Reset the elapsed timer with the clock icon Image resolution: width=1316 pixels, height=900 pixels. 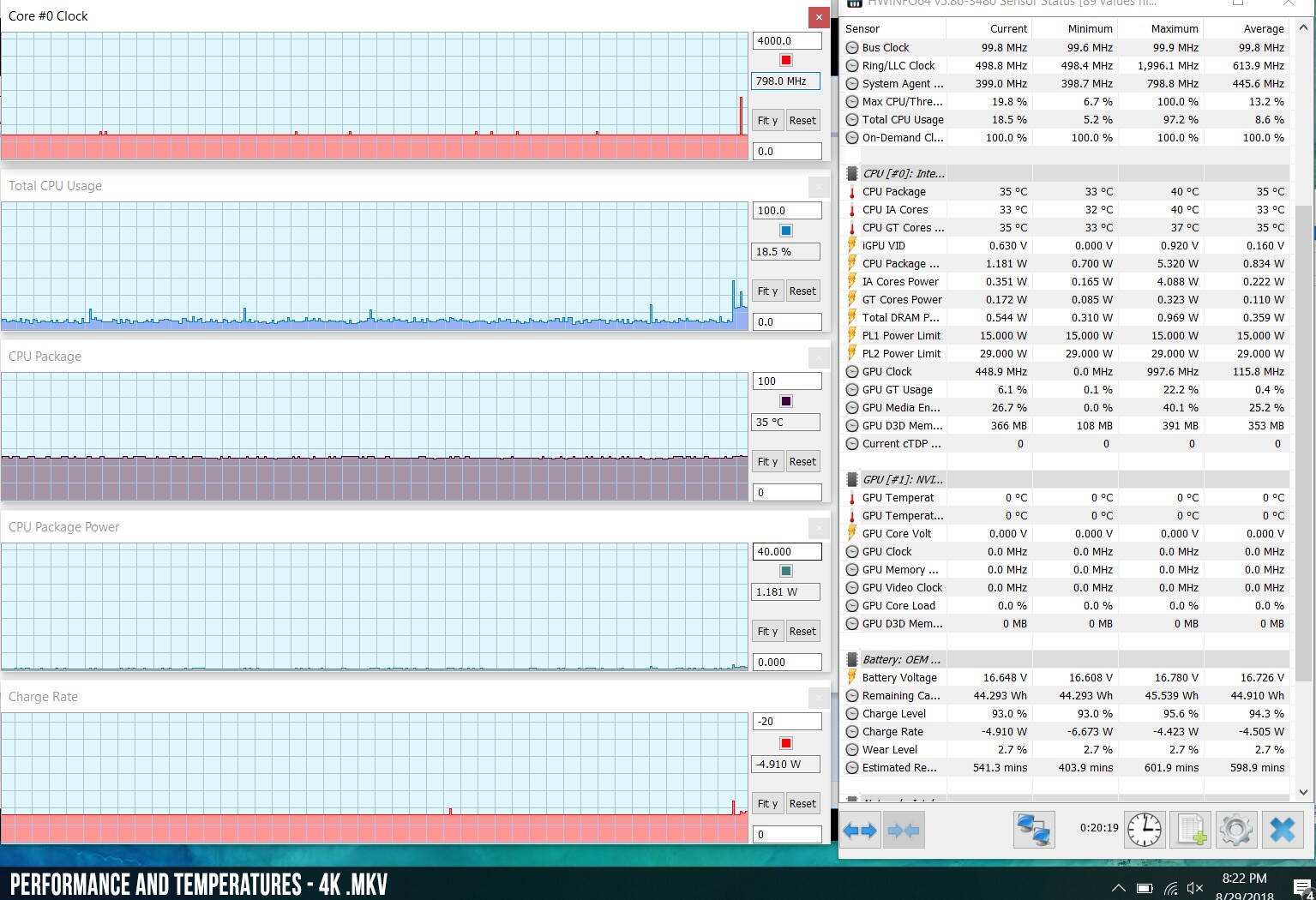click(x=1145, y=830)
